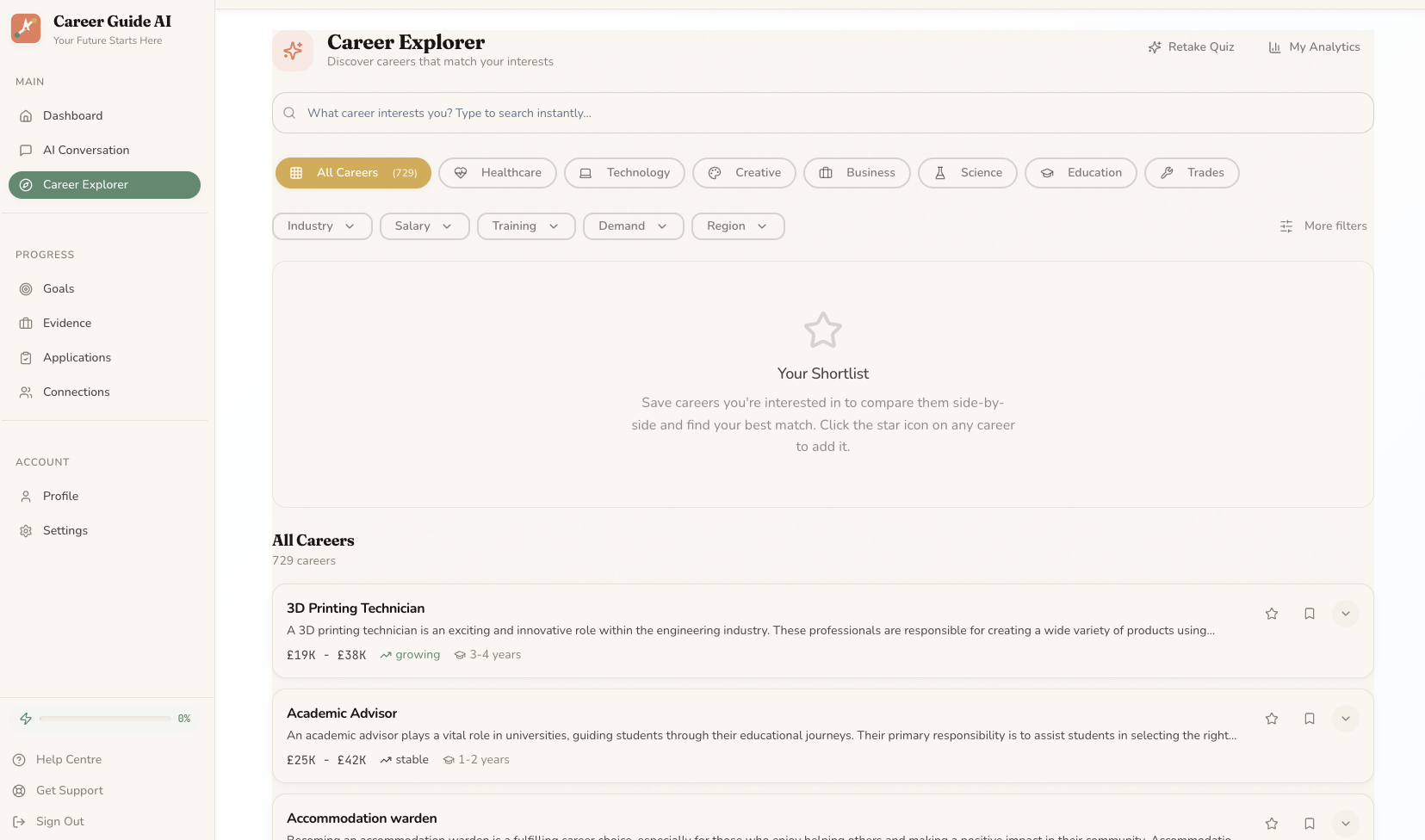Click the career interests search field

(822, 112)
